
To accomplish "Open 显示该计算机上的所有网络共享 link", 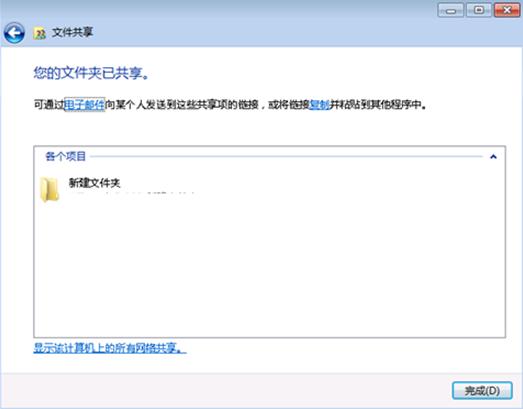I will click(x=109, y=348).
